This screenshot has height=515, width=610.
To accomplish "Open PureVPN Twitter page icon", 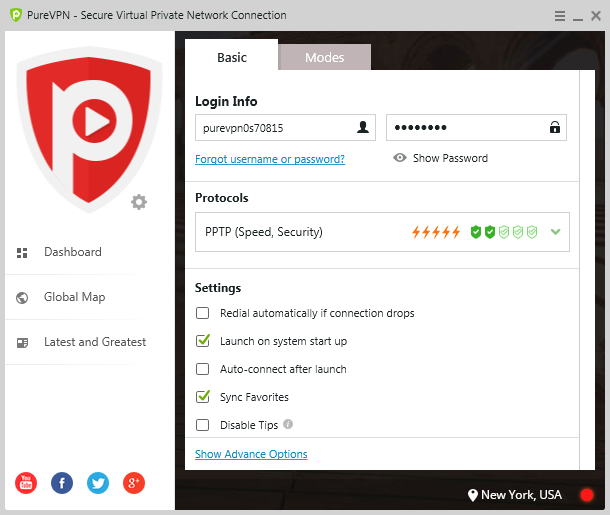I will click(x=98, y=483).
